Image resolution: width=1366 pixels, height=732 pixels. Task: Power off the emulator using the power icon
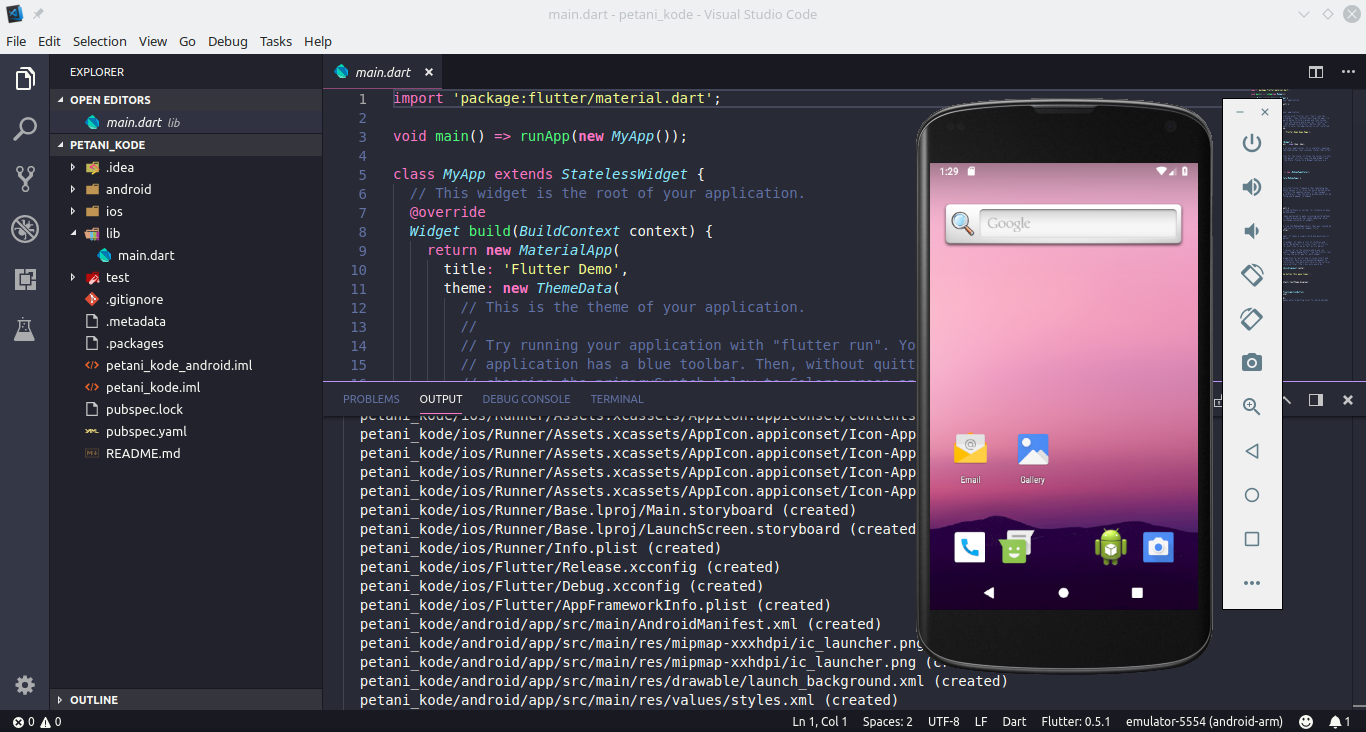(x=1251, y=142)
